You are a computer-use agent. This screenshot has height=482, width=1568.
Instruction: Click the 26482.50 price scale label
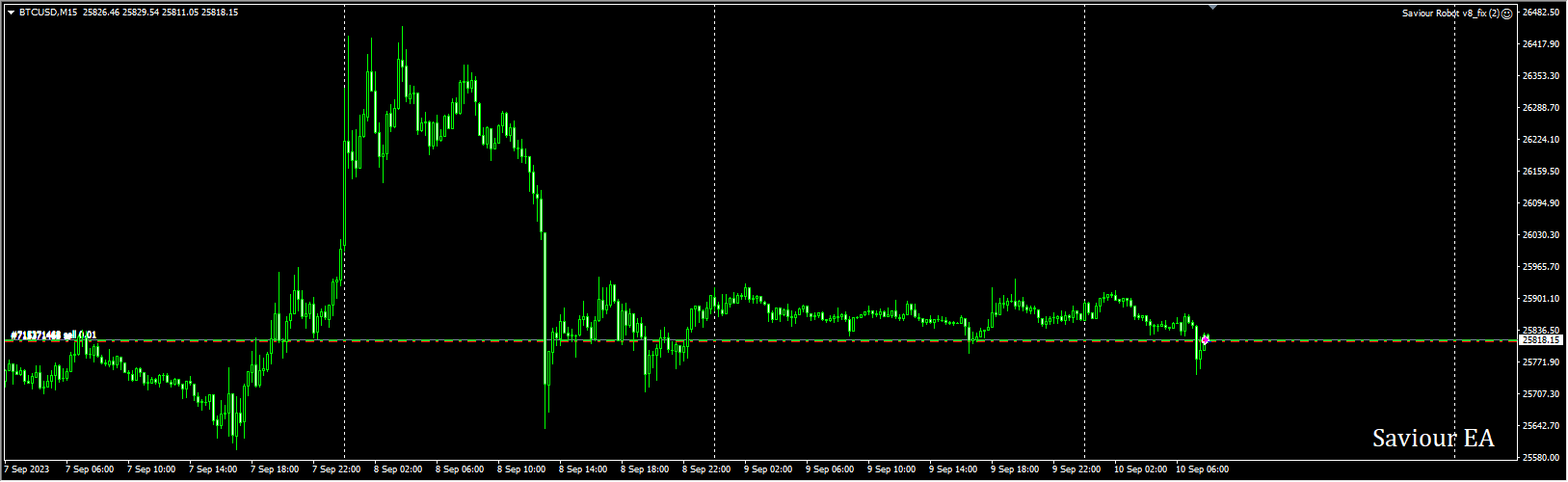pos(1541,13)
